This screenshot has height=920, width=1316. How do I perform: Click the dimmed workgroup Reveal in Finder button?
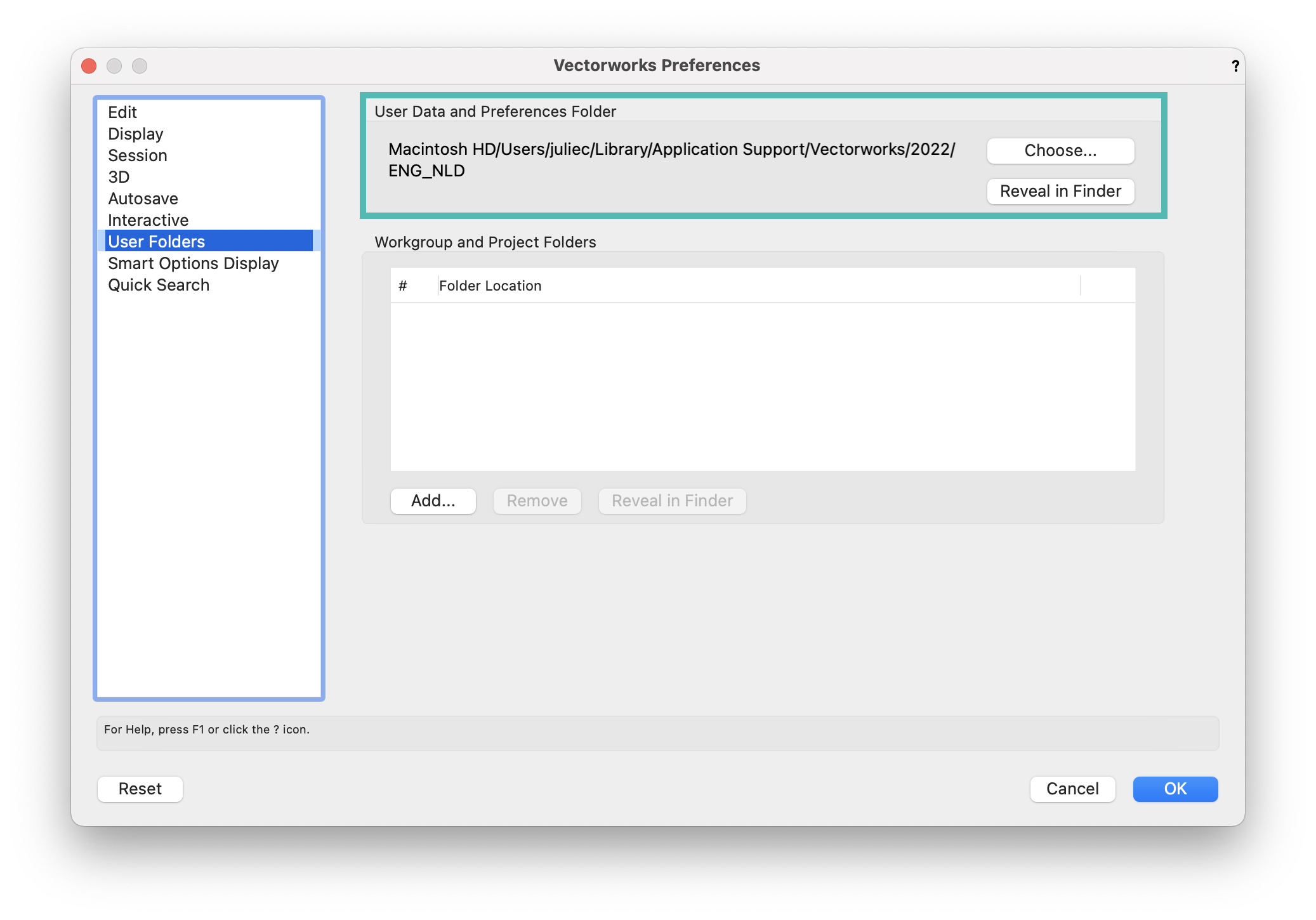tap(673, 501)
